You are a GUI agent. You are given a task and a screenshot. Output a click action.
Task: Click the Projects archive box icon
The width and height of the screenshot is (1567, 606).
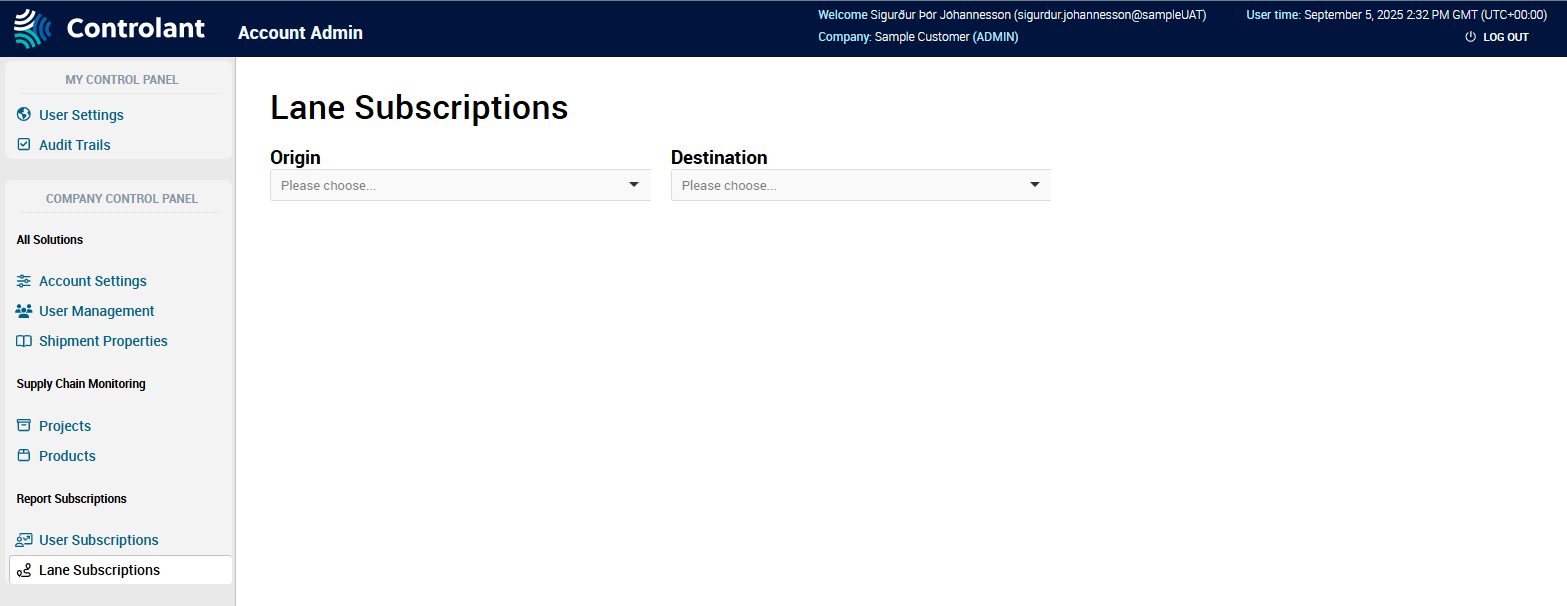24,426
